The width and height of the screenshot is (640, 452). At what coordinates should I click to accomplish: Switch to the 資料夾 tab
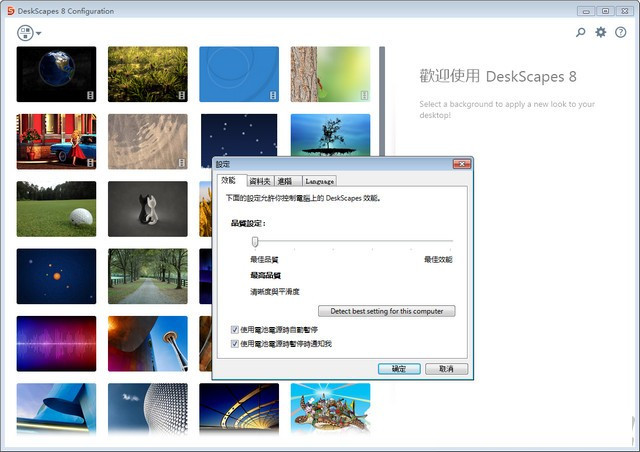tap(259, 181)
